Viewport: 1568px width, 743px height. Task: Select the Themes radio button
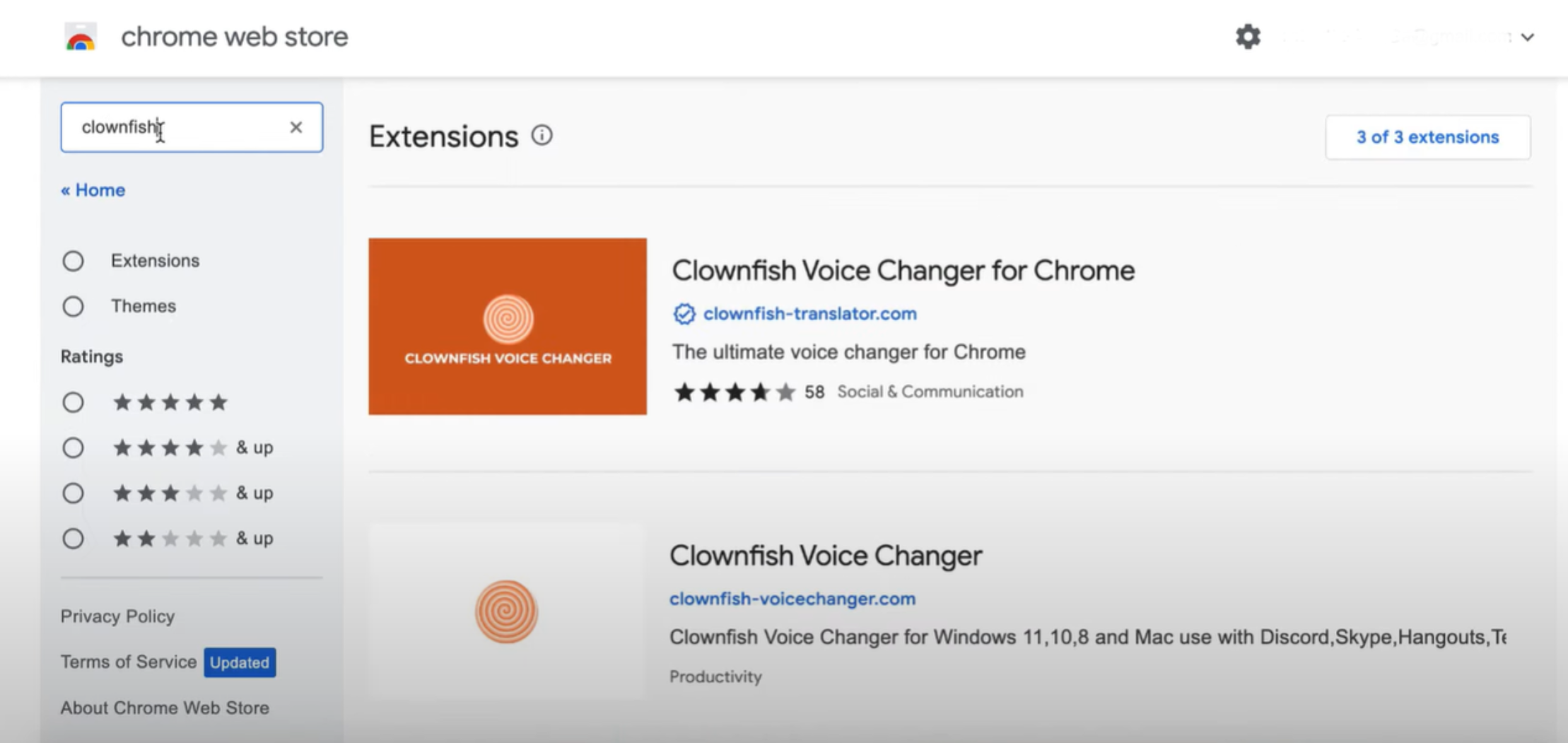[x=73, y=306]
